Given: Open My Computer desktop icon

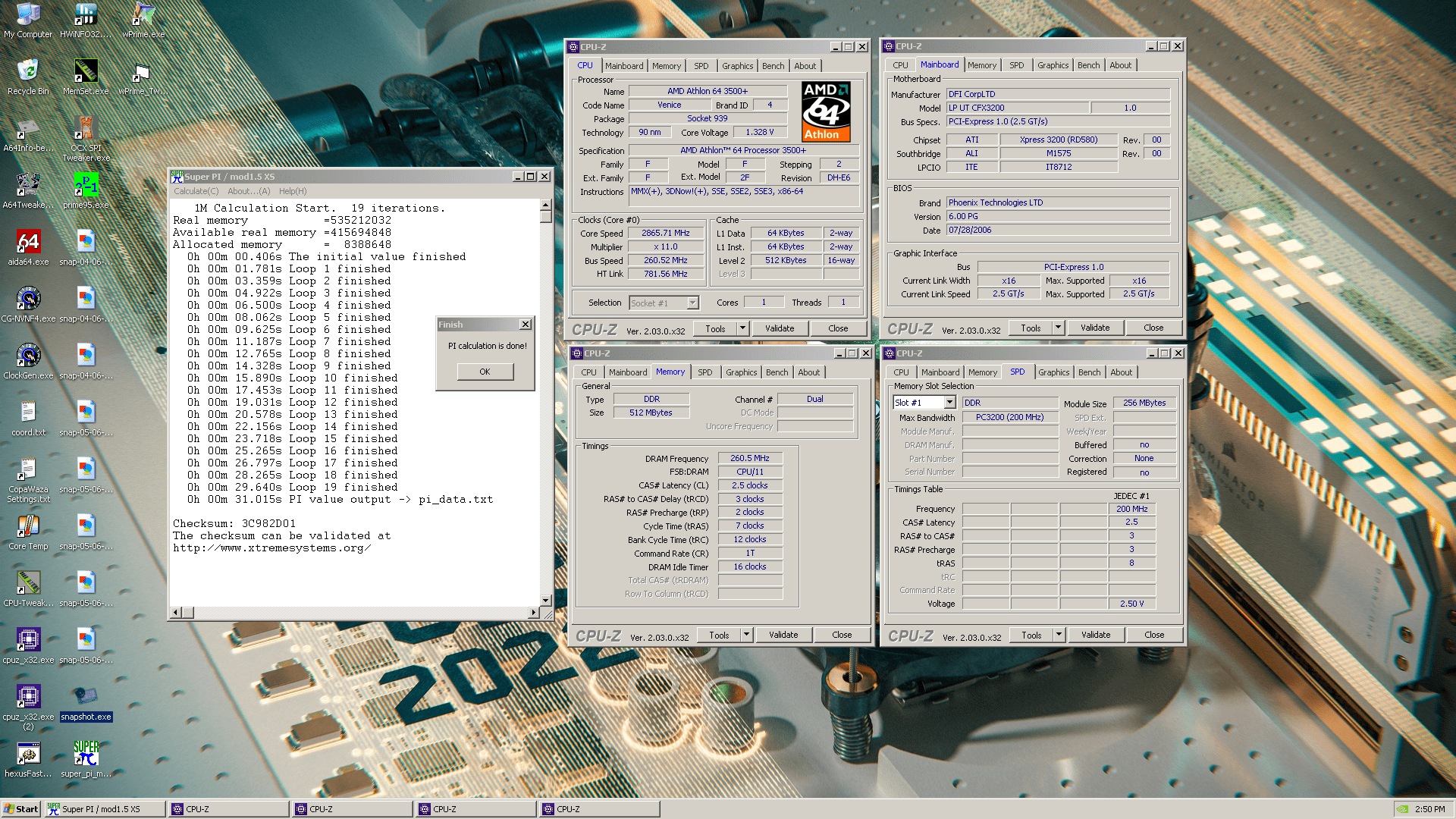Looking at the screenshot, I should coord(28,20).
